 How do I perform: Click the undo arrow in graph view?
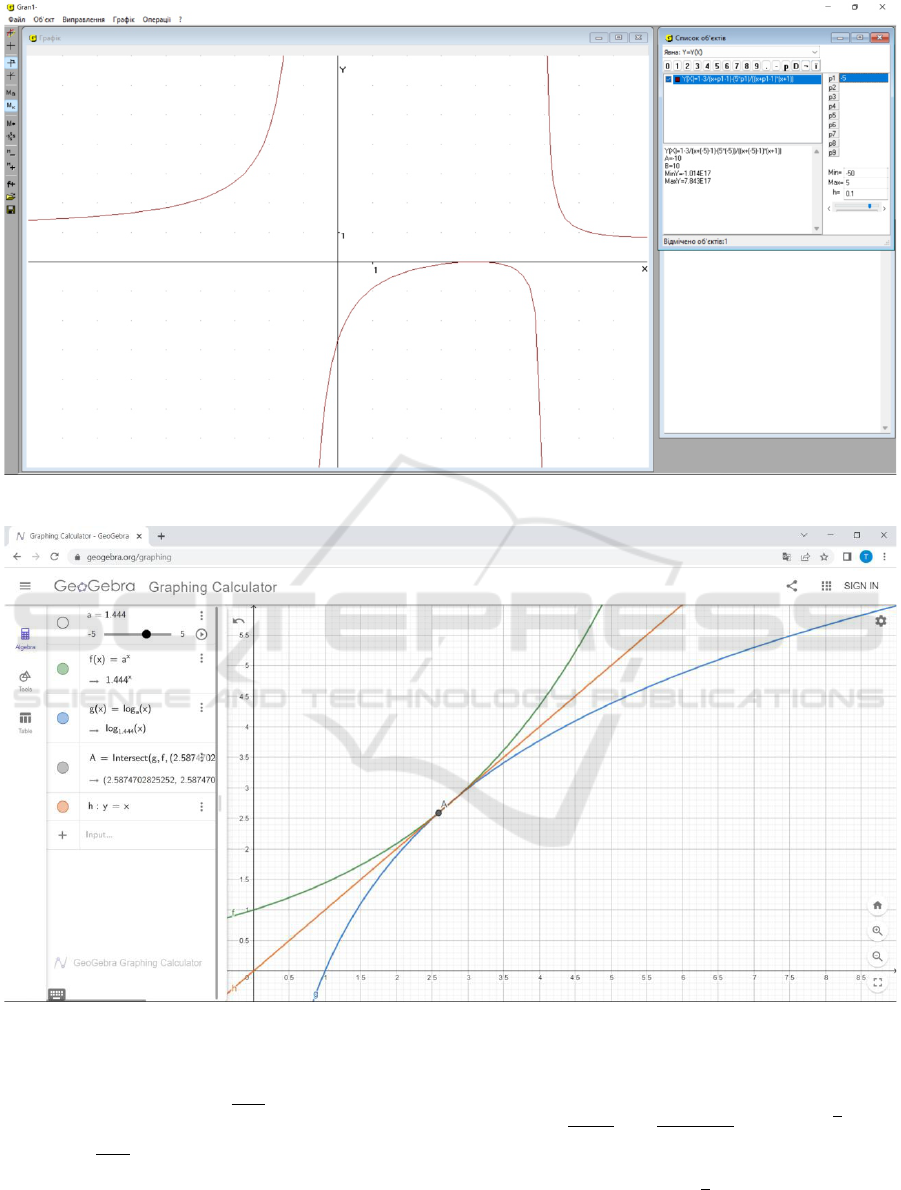[x=238, y=620]
